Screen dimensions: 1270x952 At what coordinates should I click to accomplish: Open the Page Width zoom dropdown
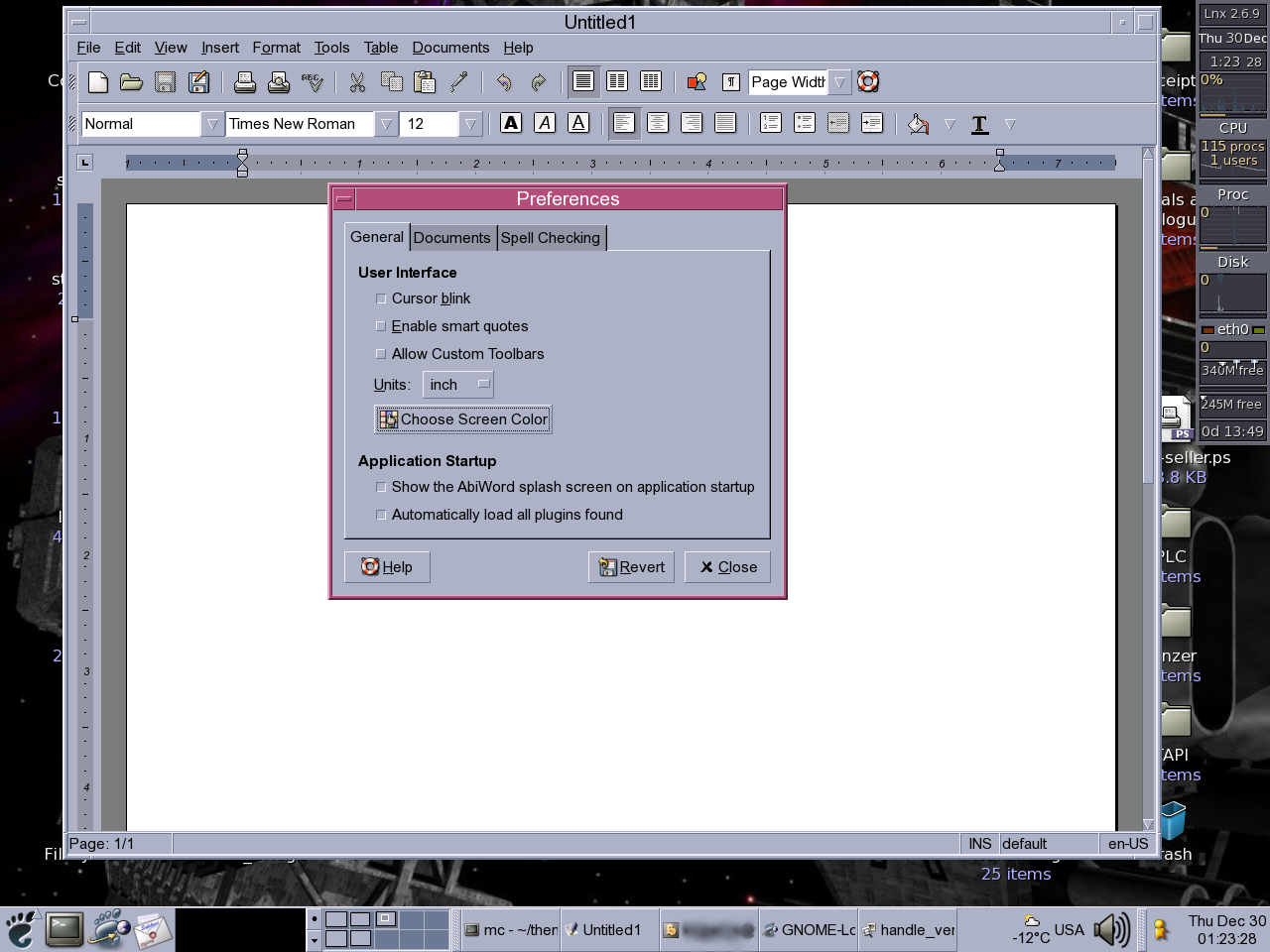[839, 82]
